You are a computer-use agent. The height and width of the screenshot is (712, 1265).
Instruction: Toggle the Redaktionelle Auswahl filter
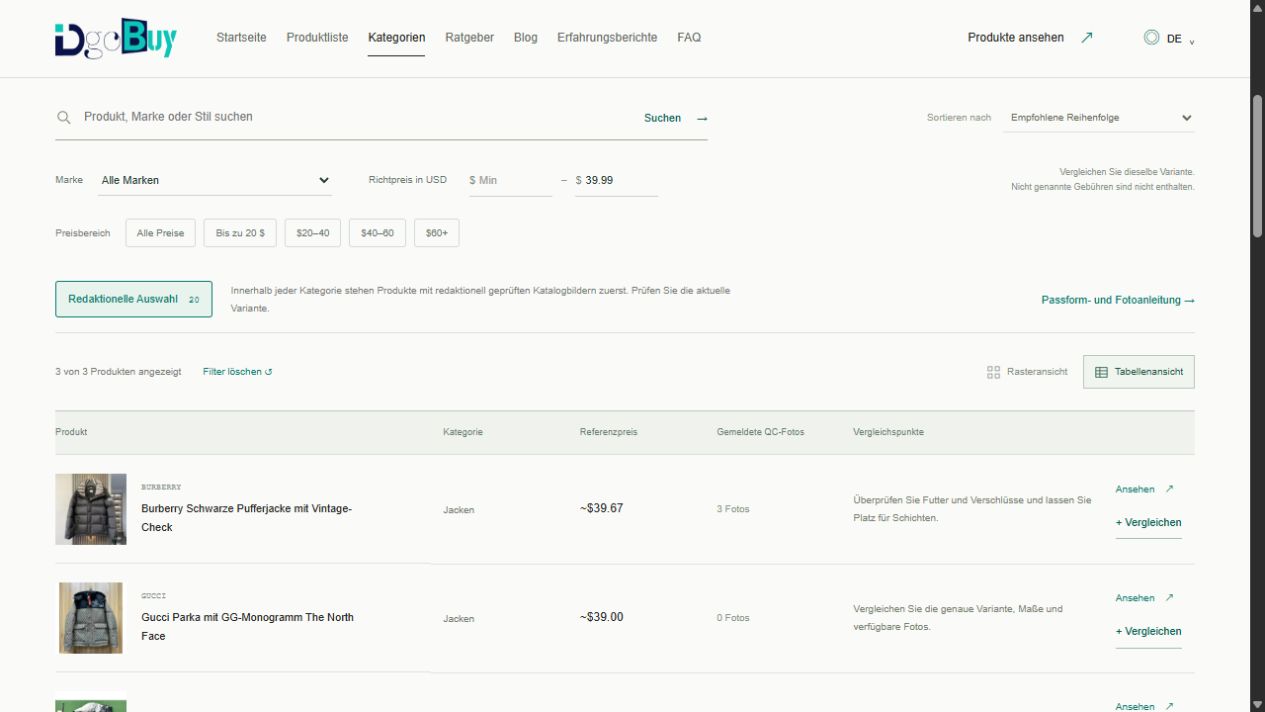click(134, 299)
